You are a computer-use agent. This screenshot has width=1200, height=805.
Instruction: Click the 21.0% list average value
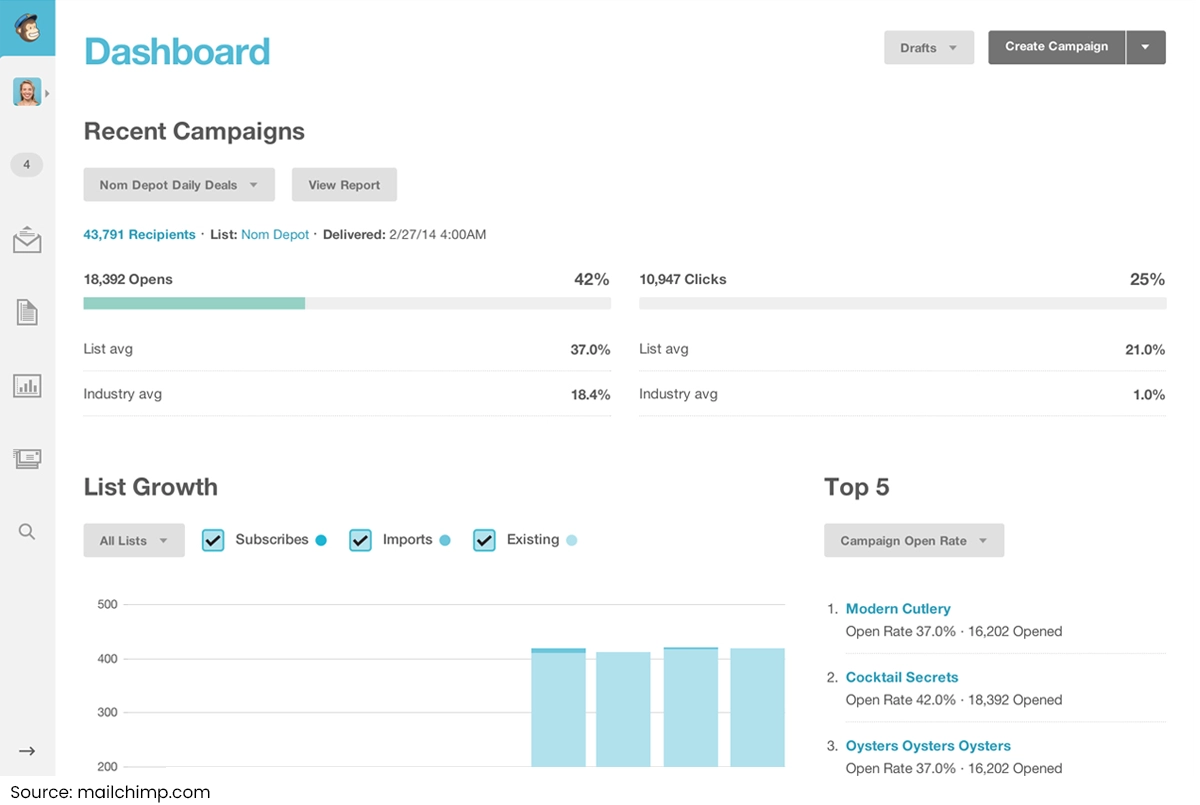(x=1145, y=350)
